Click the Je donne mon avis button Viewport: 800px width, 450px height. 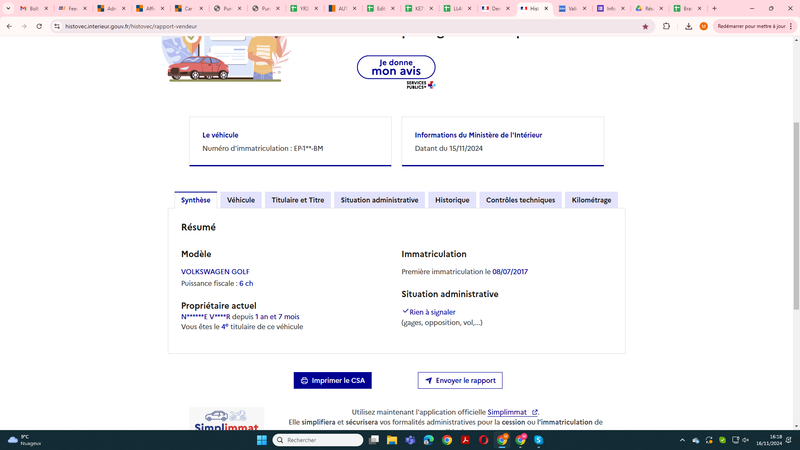pyautogui.click(x=396, y=67)
